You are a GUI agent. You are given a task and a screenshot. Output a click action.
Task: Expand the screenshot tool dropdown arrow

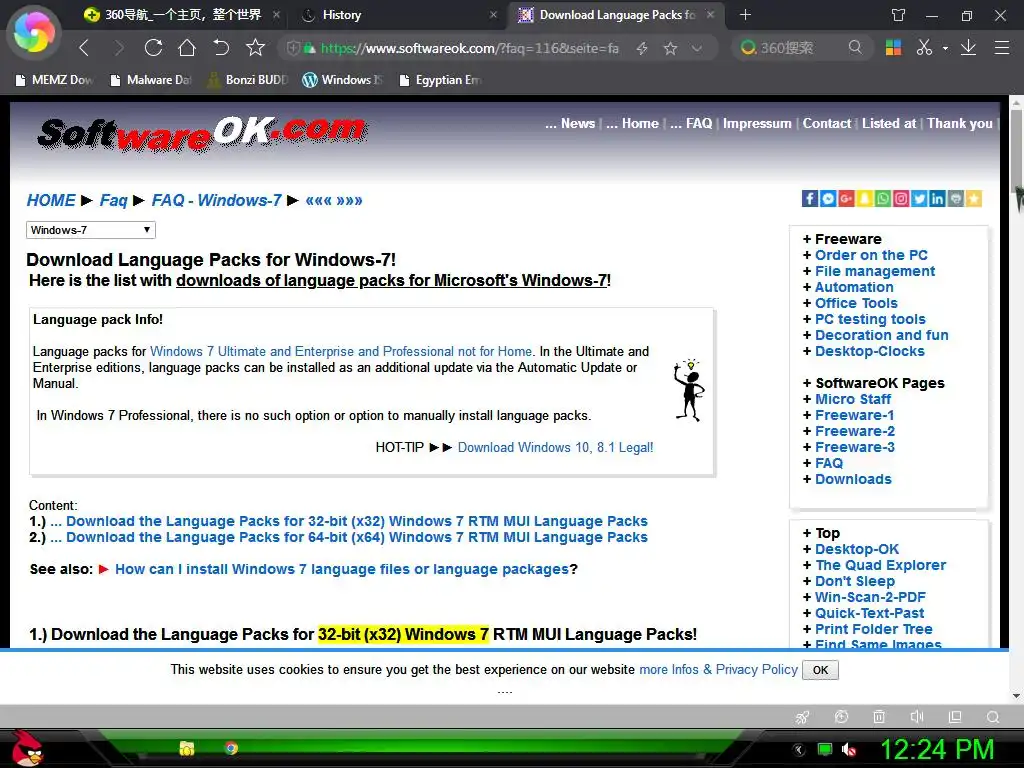[945, 48]
